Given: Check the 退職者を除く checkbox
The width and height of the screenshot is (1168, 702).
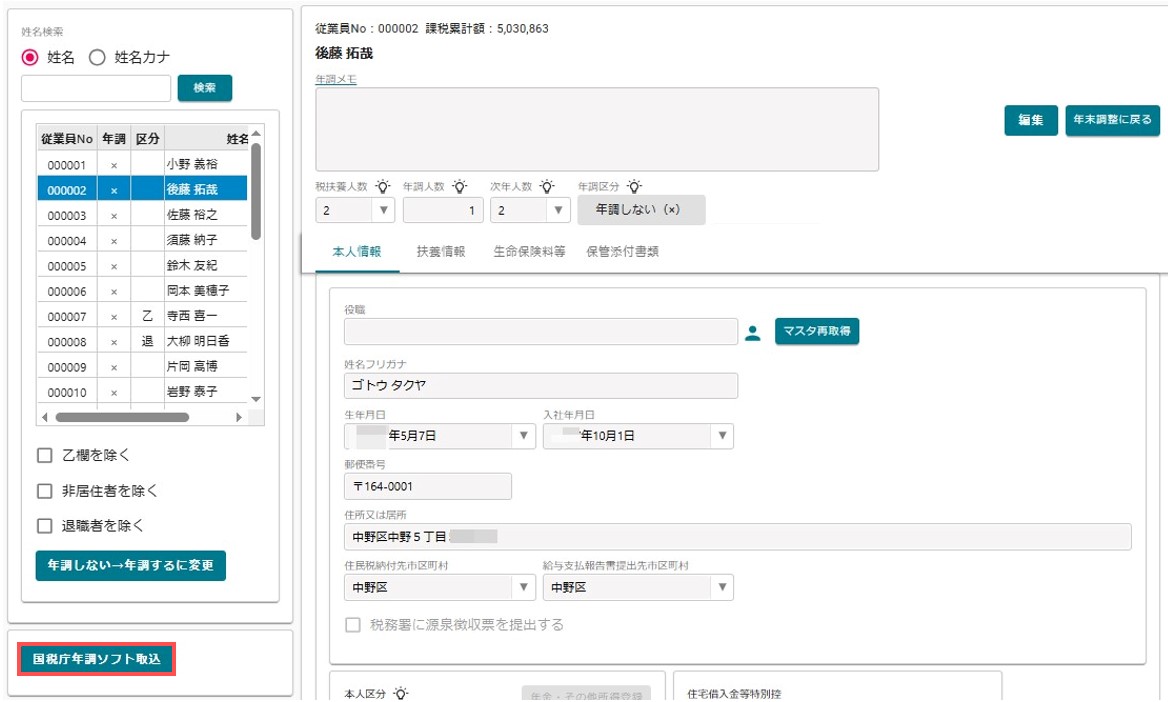Looking at the screenshot, I should point(45,526).
